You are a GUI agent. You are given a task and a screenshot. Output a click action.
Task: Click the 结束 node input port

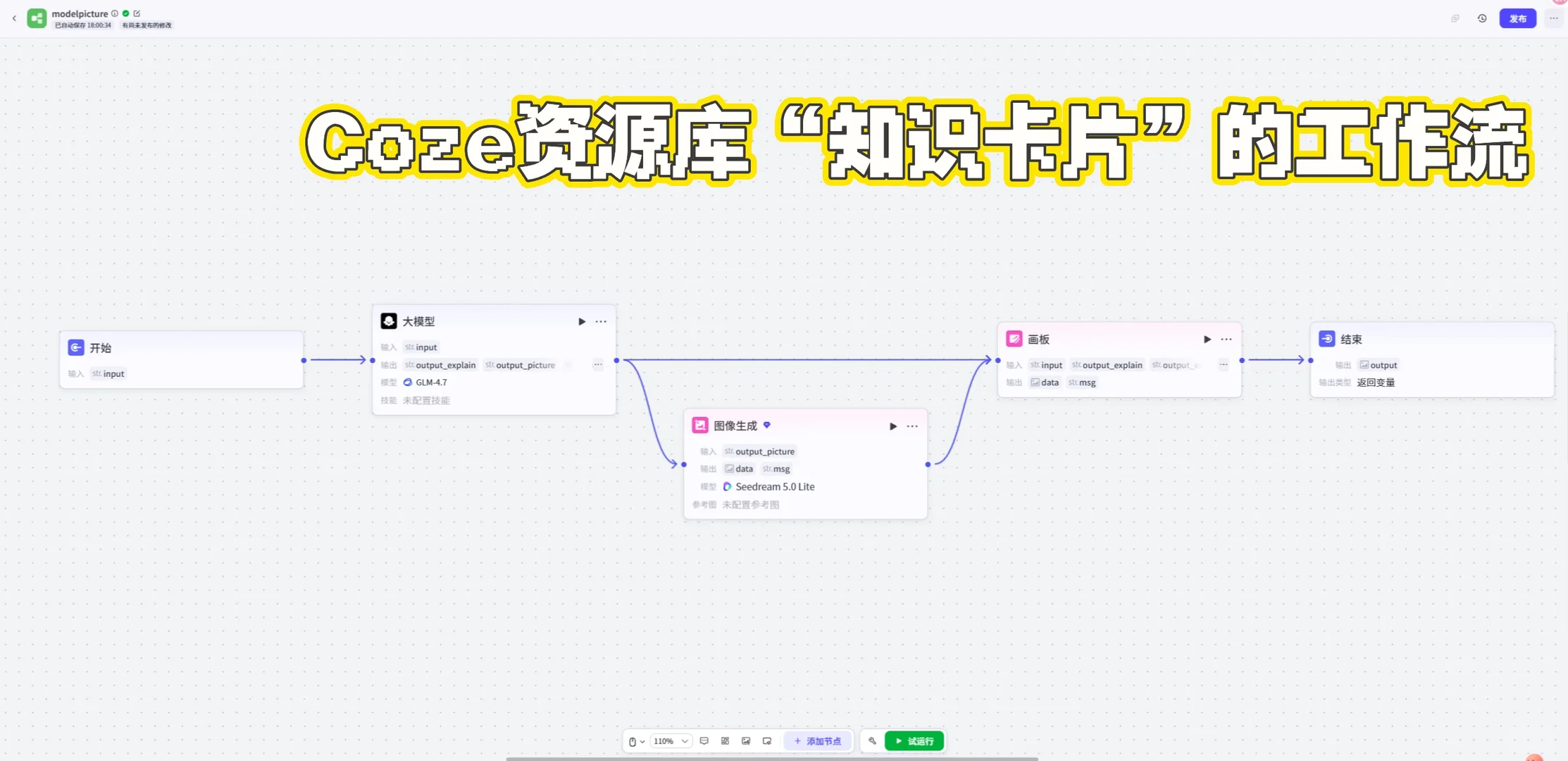(x=1311, y=360)
